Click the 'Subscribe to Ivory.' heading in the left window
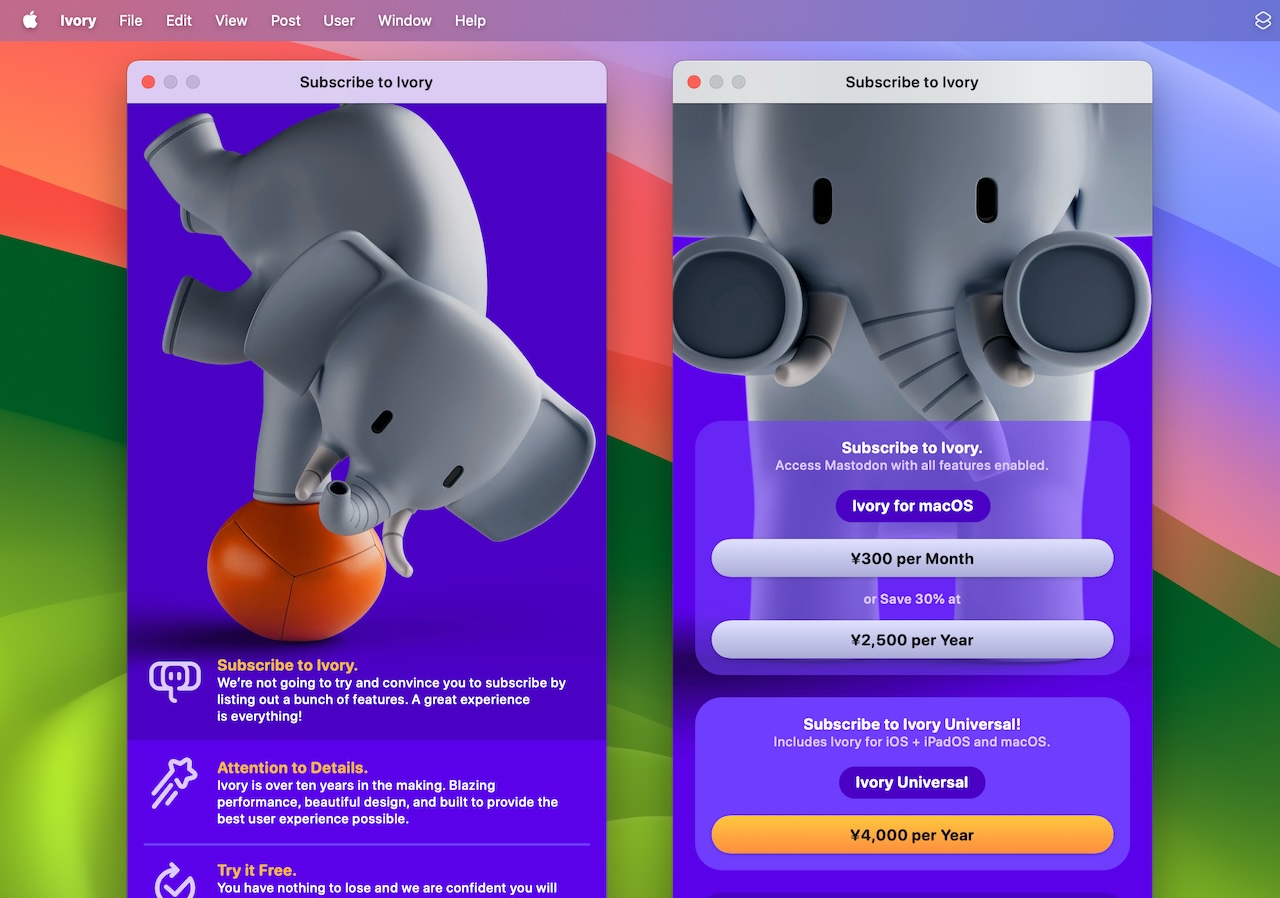 (x=287, y=665)
